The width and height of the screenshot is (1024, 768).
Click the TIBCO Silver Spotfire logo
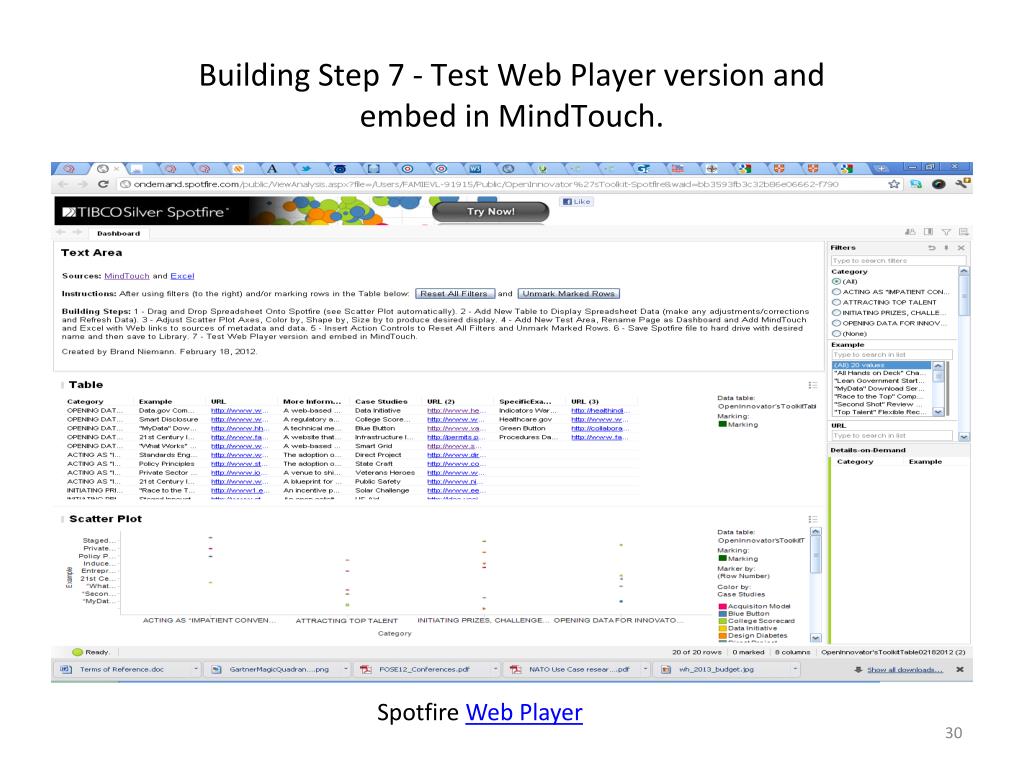click(145, 212)
